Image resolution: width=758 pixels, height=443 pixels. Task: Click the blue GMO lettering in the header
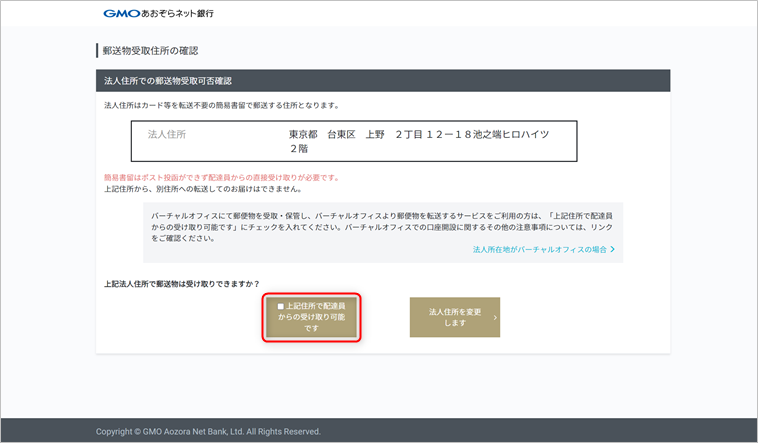pyautogui.click(x=123, y=14)
